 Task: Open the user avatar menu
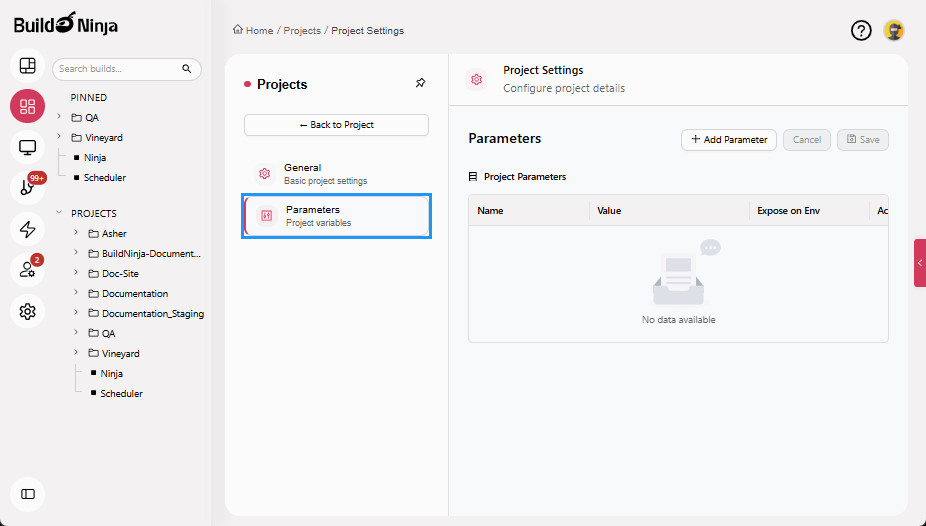click(894, 30)
